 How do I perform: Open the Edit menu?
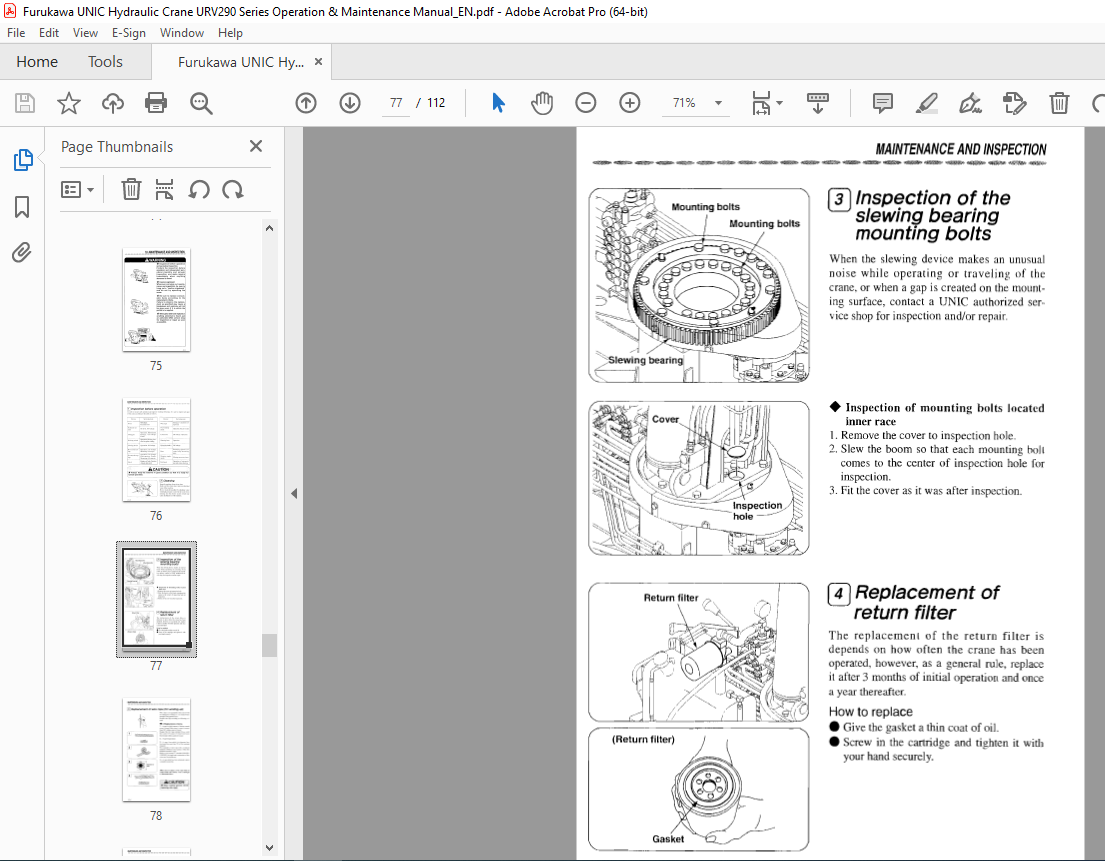coord(49,32)
